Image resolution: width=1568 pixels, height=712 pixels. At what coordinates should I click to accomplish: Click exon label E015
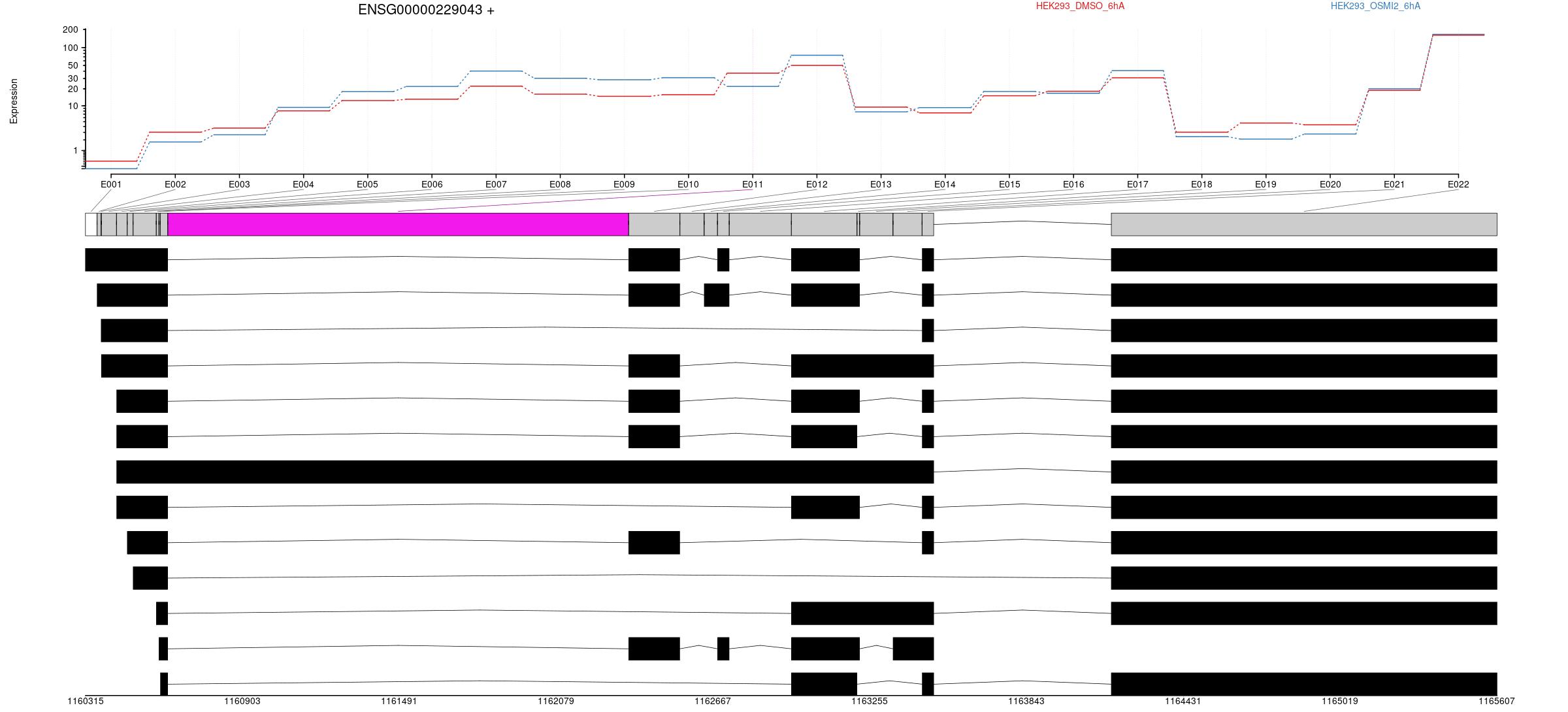pos(1009,184)
